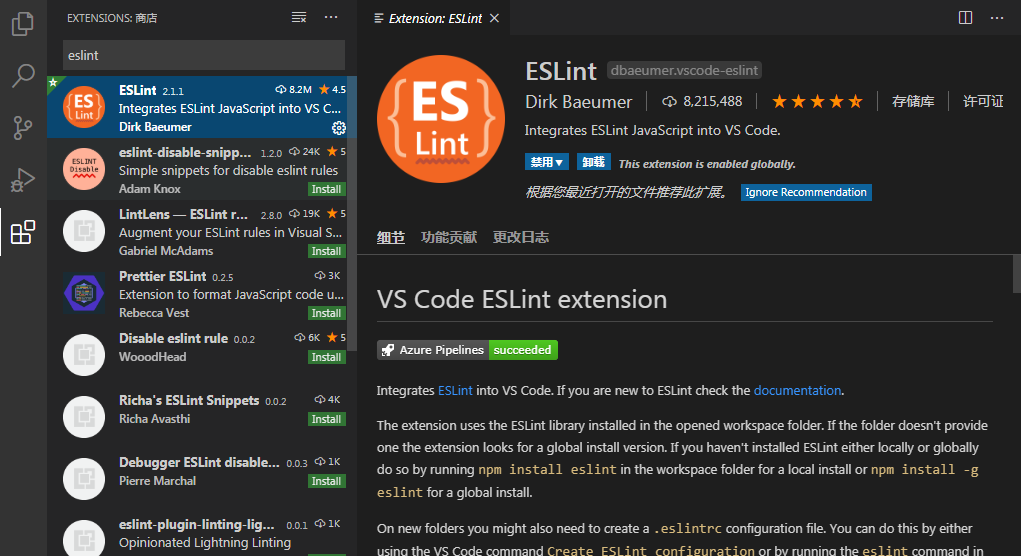Viewport: 1021px width, 556px height.
Task: Select Debugger ESLint disable entry
Action: [202, 479]
